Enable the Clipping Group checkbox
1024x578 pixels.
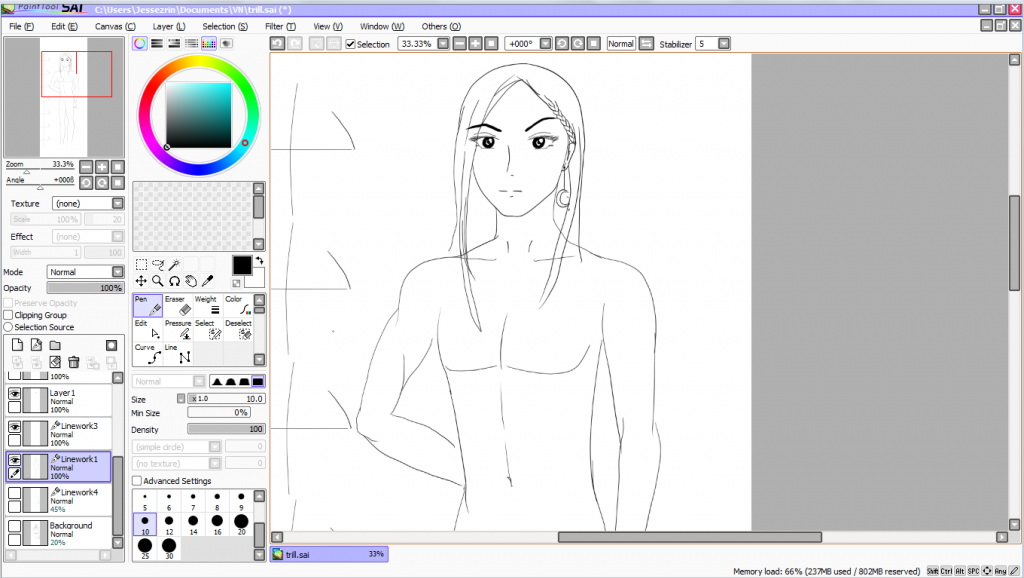pyautogui.click(x=9, y=315)
